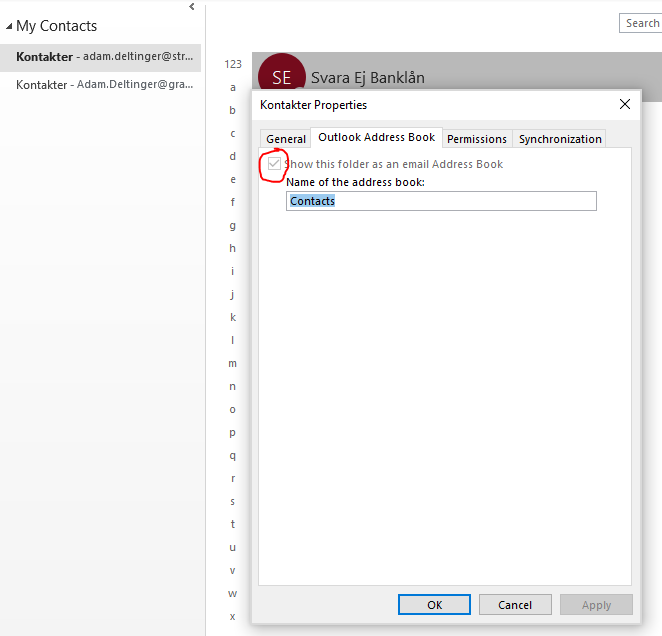Open the Permissions tab
Viewport: 662px width, 636px height.
pos(477,139)
